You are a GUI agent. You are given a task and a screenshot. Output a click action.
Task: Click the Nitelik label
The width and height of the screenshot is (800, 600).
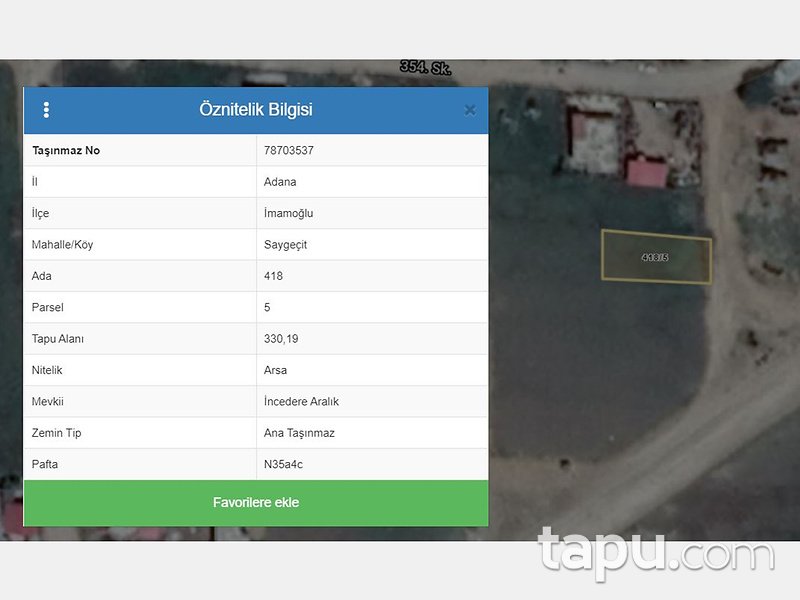47,370
